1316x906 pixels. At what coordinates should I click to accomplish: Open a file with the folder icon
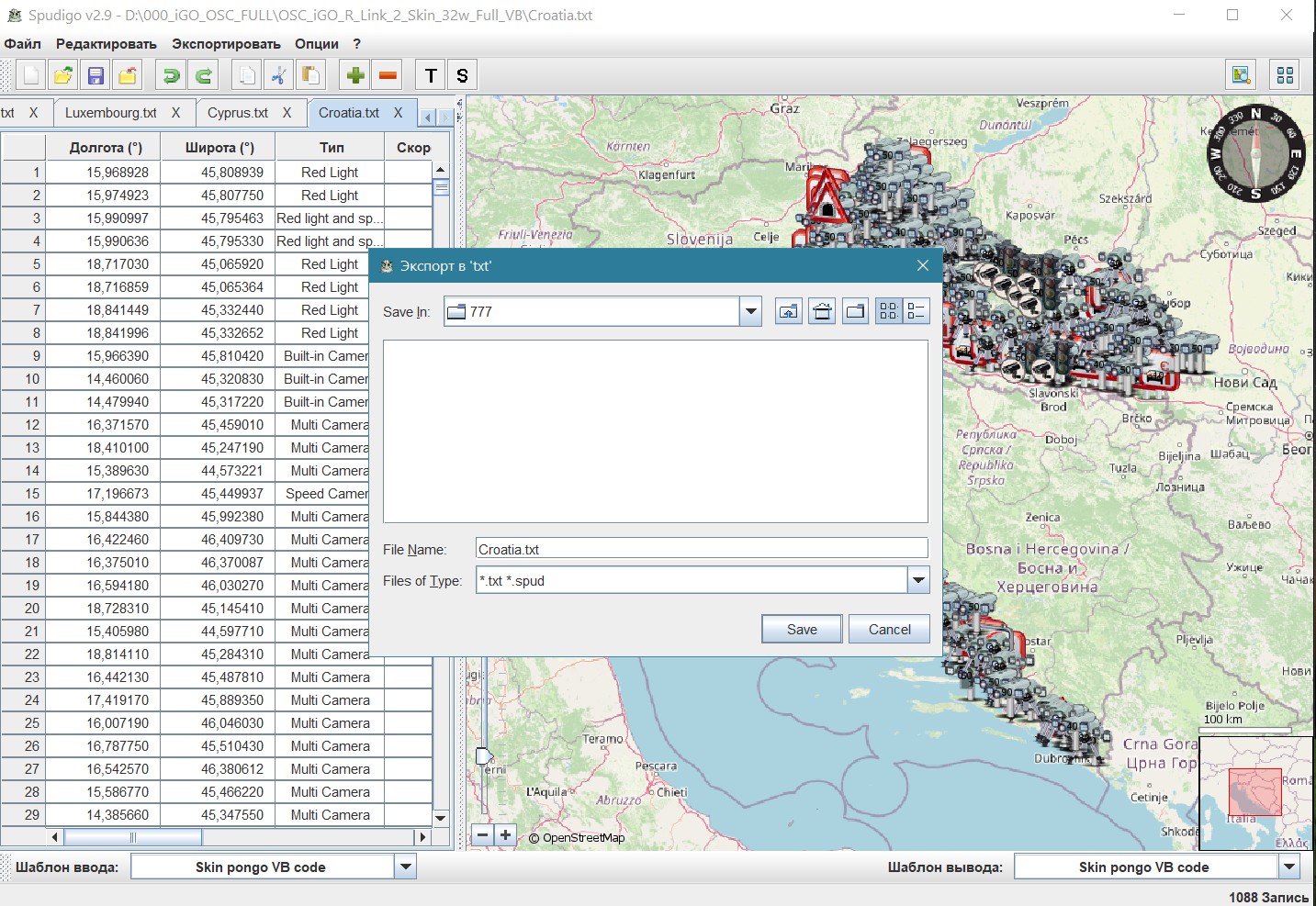tap(63, 75)
